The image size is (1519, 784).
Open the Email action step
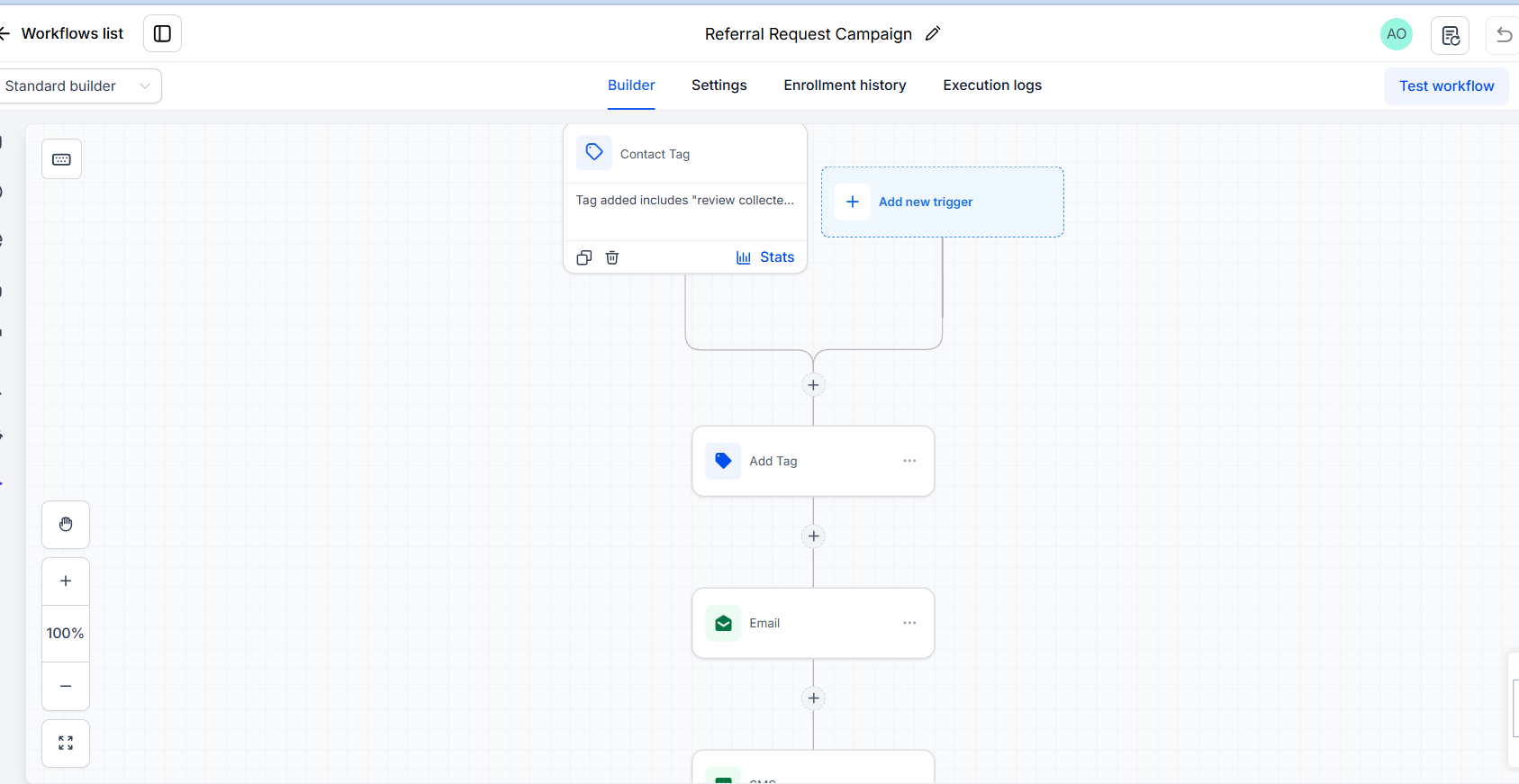pyautogui.click(x=813, y=623)
